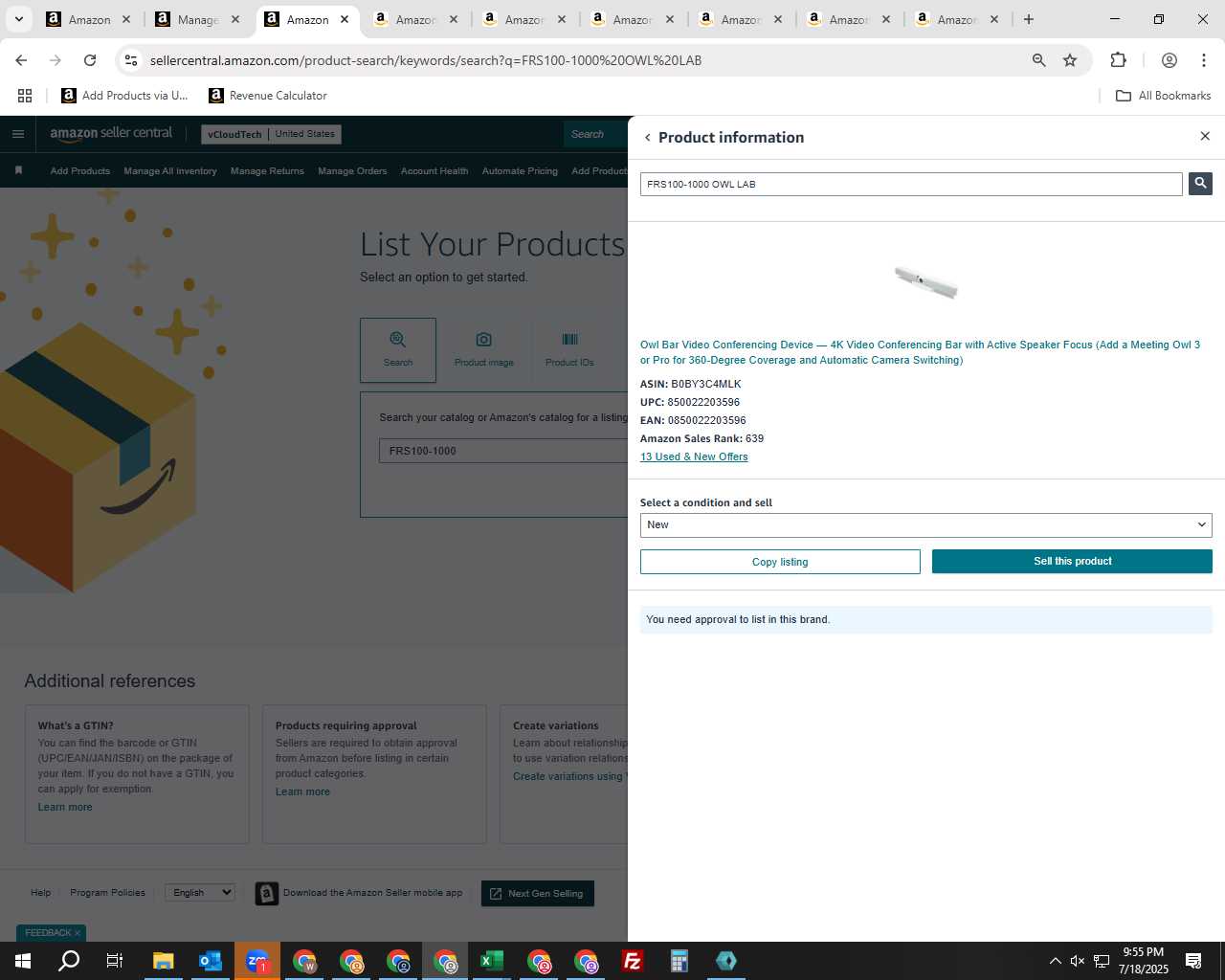Click the Copy listing button
The height and width of the screenshot is (980, 1225).
780,562
